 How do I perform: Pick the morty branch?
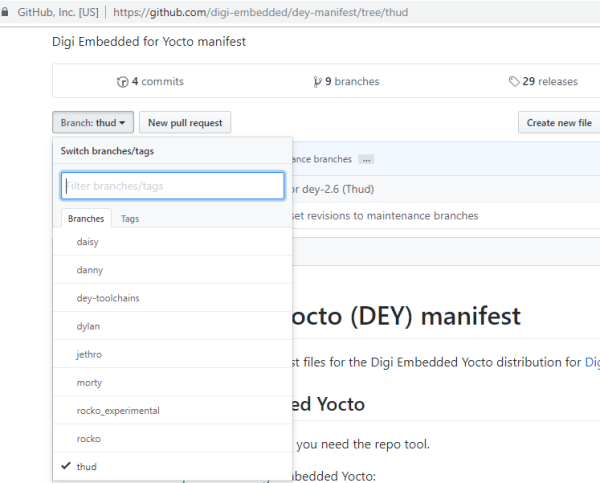(173, 382)
